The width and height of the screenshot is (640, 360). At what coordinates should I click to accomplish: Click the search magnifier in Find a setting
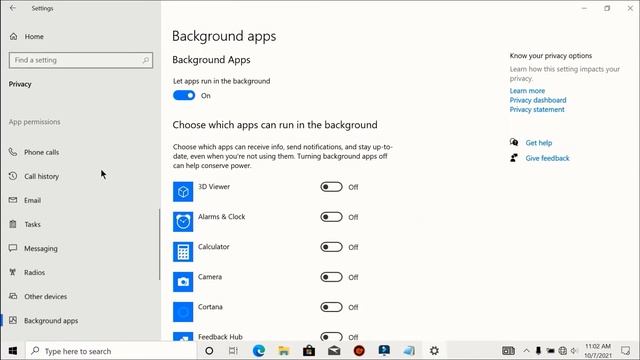(146, 60)
